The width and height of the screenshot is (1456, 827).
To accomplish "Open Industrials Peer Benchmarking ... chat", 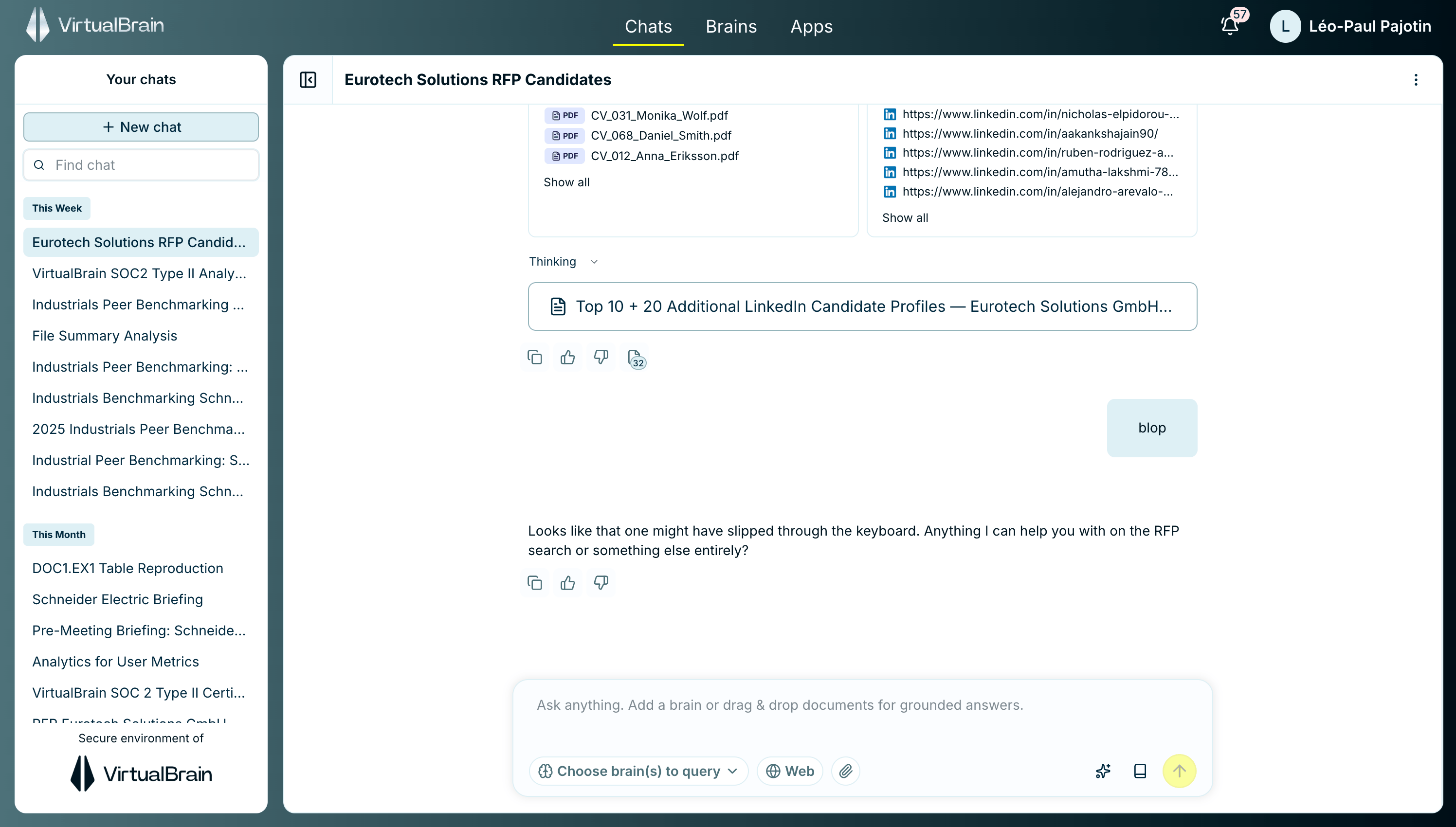I will (141, 305).
